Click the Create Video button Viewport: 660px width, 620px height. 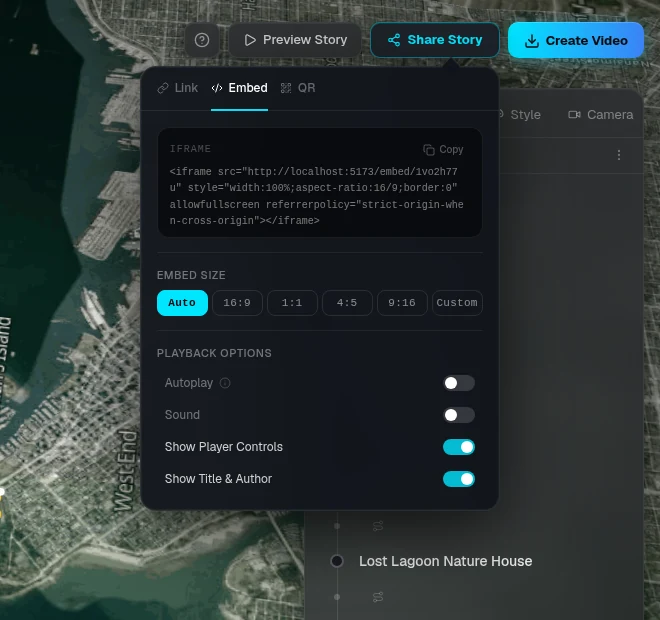[576, 40]
